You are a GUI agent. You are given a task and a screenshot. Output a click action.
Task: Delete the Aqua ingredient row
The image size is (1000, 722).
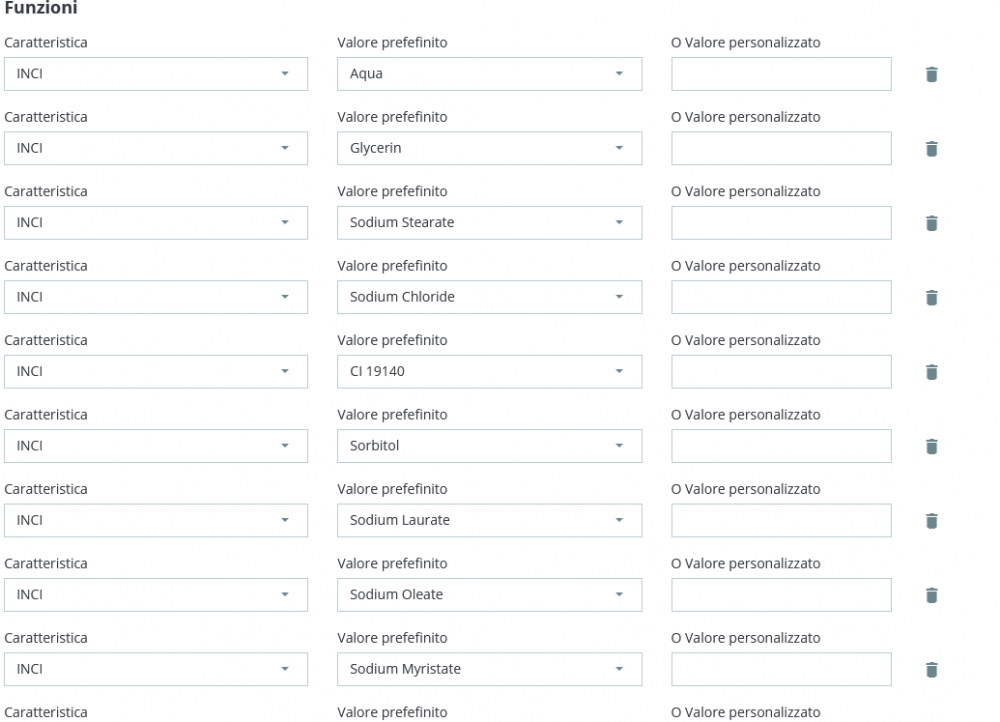click(930, 73)
